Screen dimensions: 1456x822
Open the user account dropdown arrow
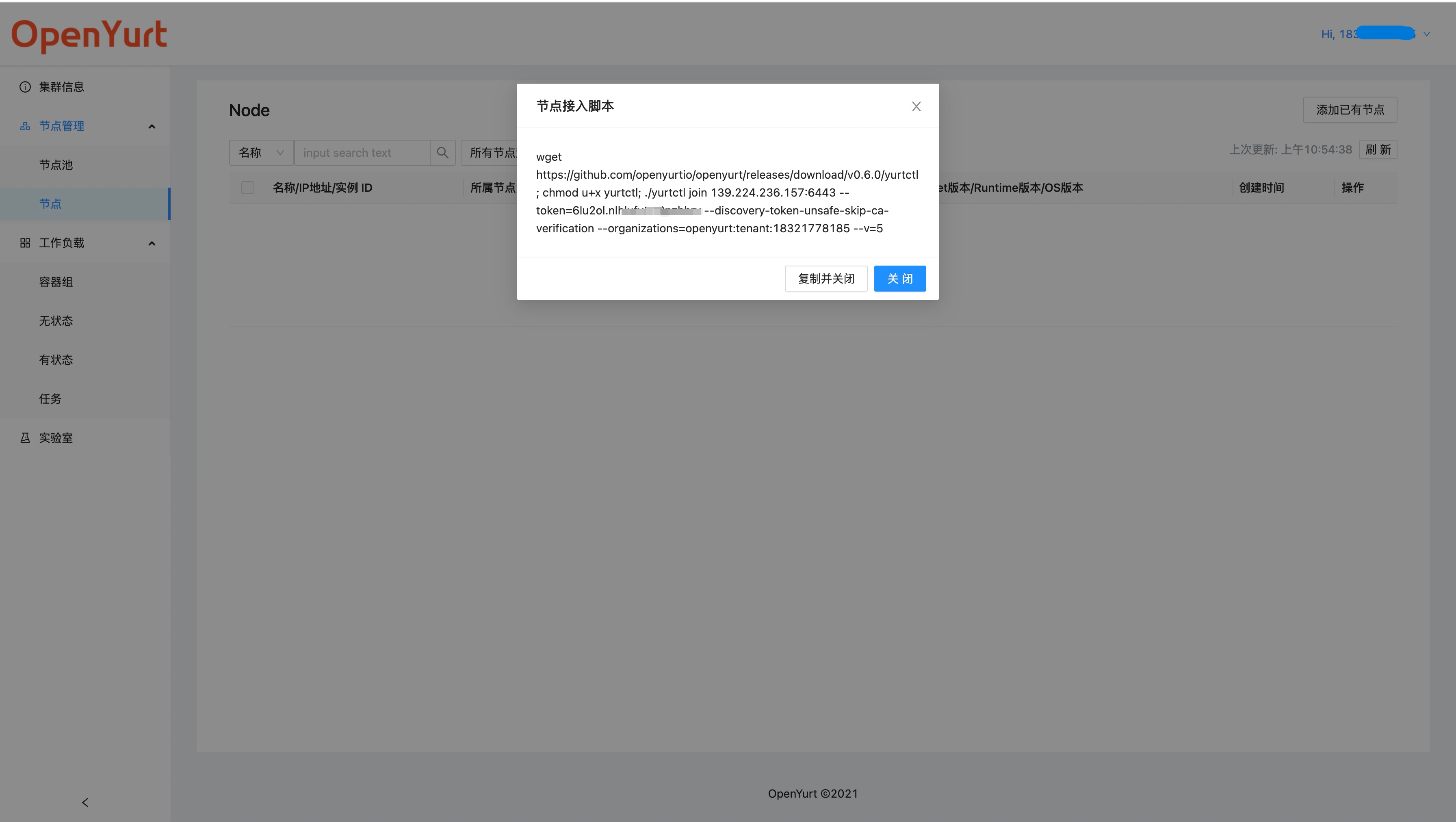1427,34
